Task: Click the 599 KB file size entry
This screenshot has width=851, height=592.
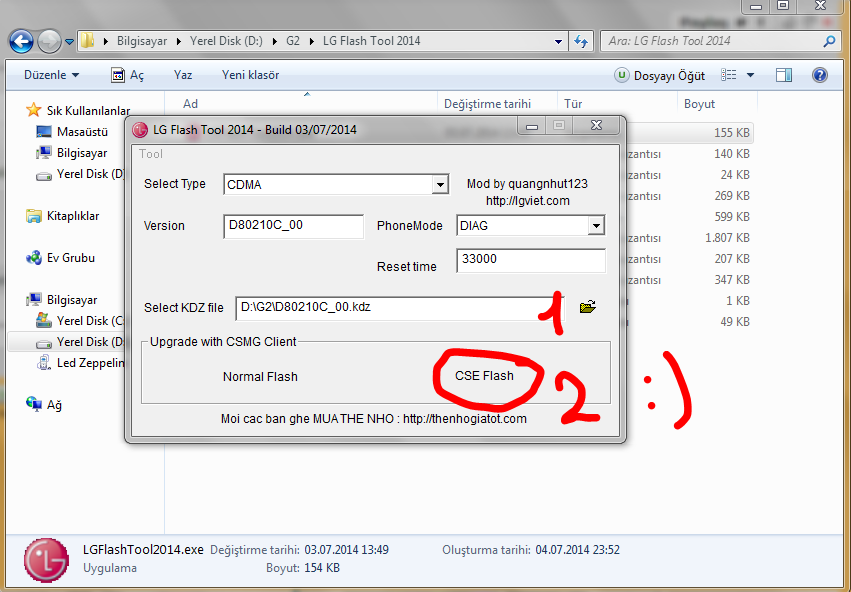Action: coord(732,217)
